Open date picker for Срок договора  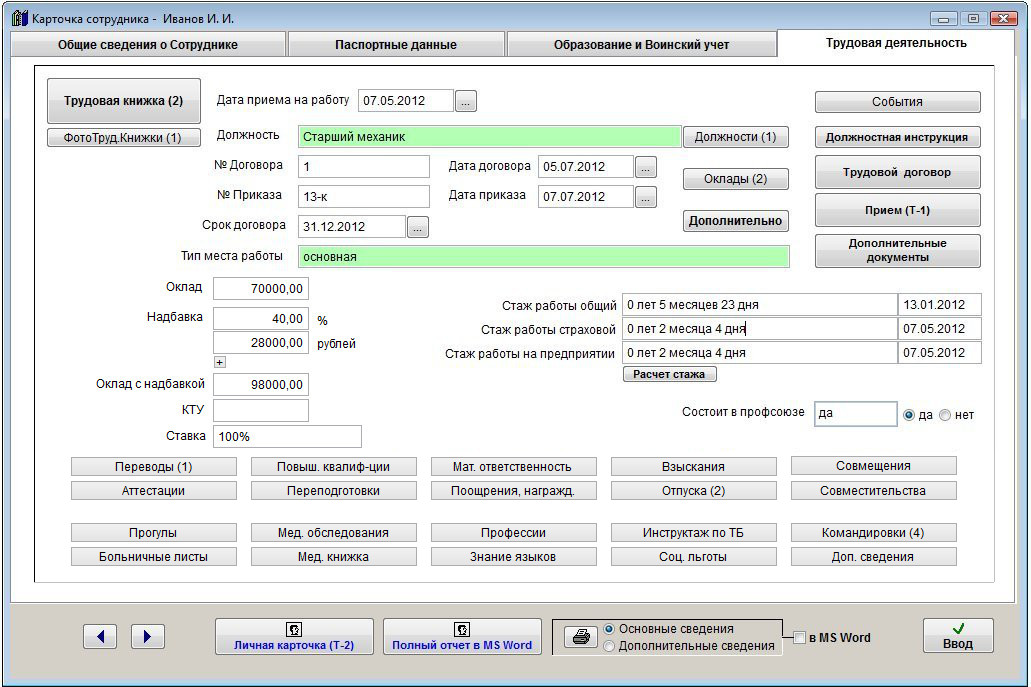[x=418, y=227]
